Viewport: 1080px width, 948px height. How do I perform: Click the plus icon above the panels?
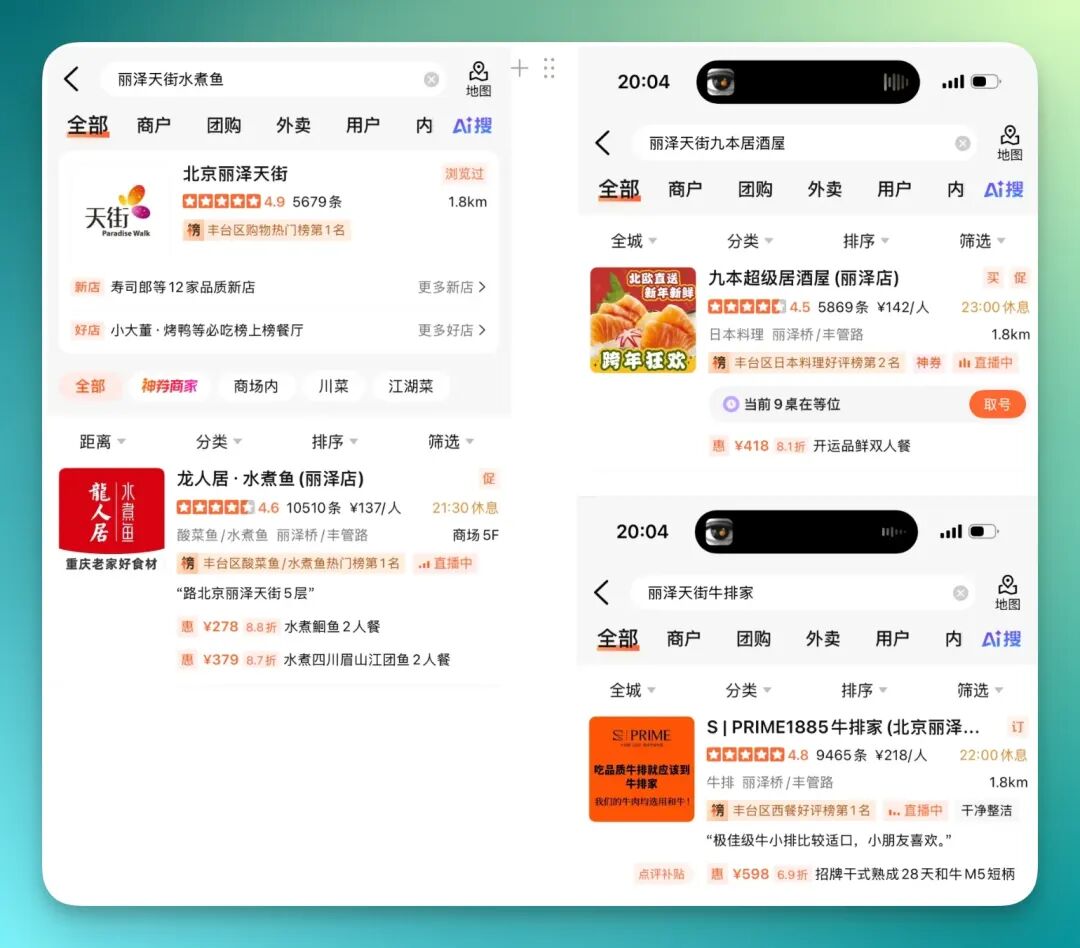[x=519, y=68]
